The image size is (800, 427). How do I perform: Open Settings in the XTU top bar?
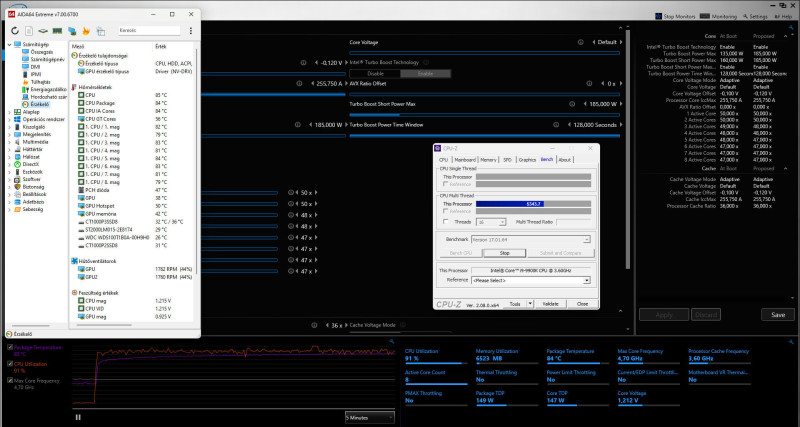(755, 16)
